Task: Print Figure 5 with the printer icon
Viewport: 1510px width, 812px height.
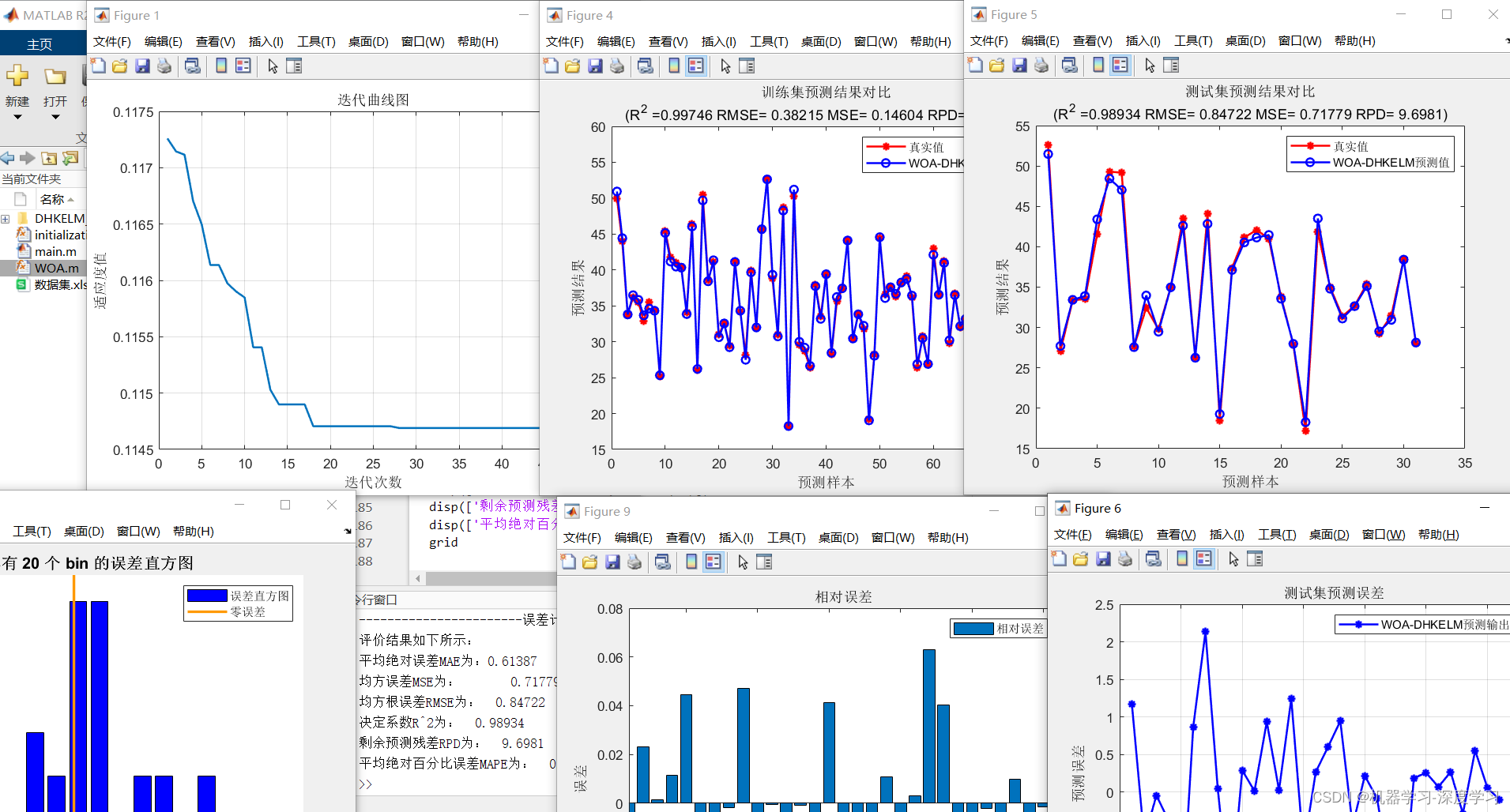Action: [1041, 66]
